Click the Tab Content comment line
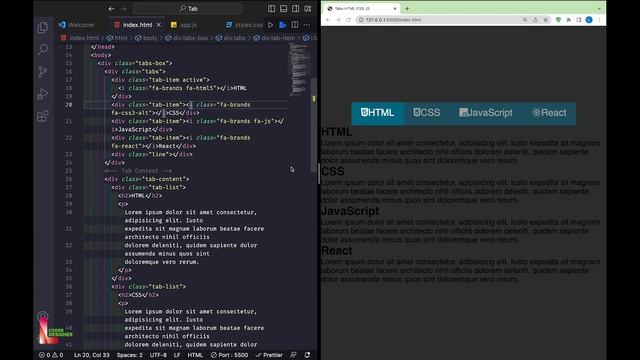The width and height of the screenshot is (640, 360). point(138,171)
